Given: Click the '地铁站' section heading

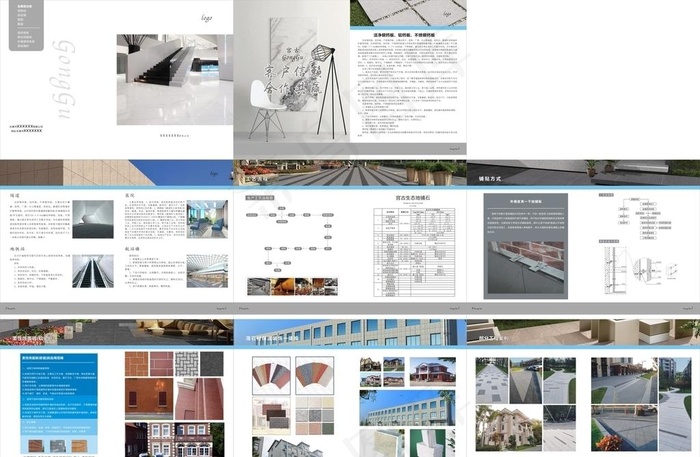Looking at the screenshot, I should [x=18, y=249].
